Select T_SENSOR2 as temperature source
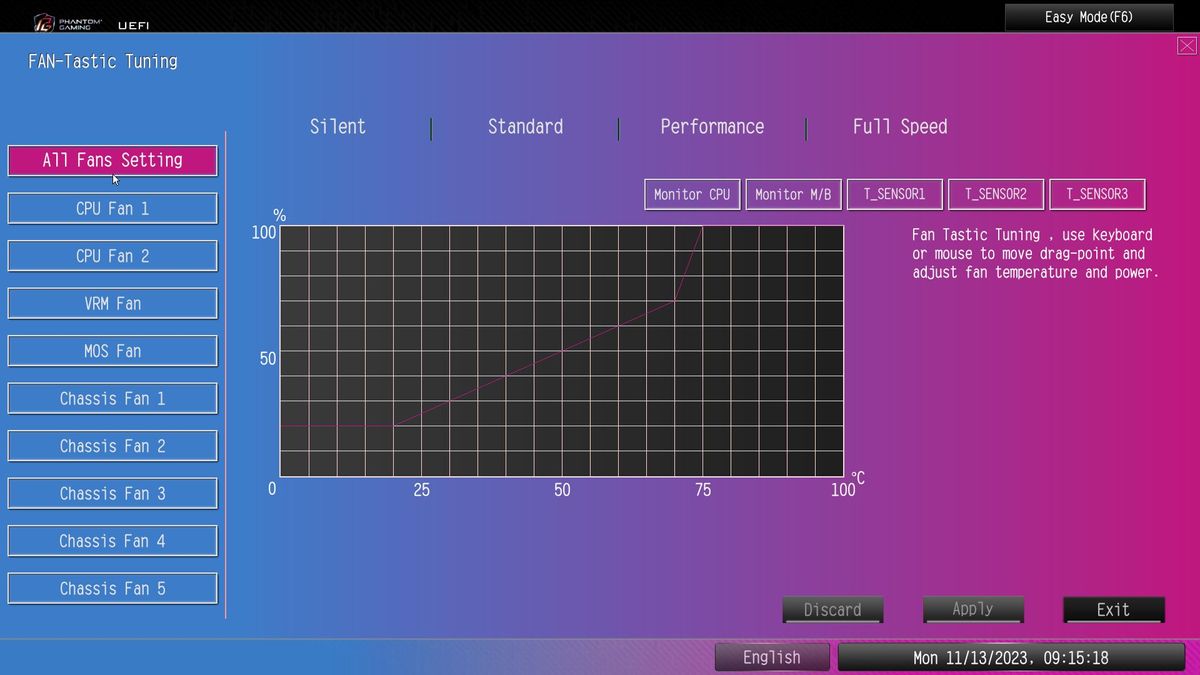 (995, 194)
